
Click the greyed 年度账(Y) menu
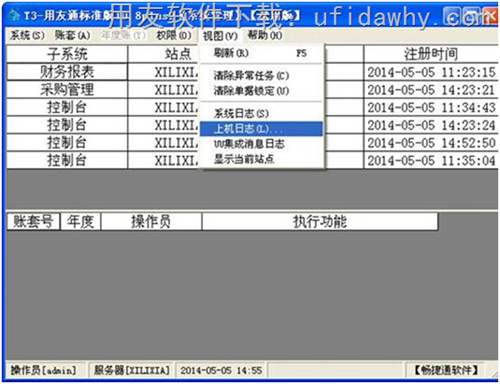click(123, 35)
